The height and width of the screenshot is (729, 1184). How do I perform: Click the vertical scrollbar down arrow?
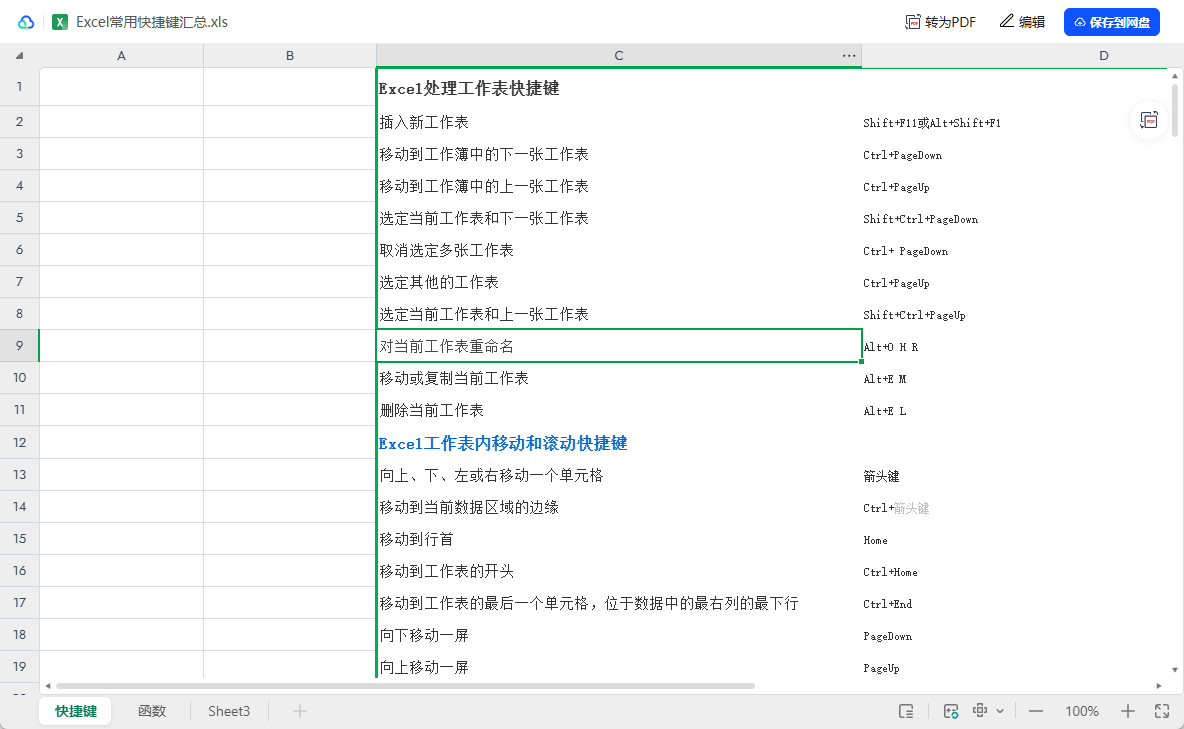1174,669
